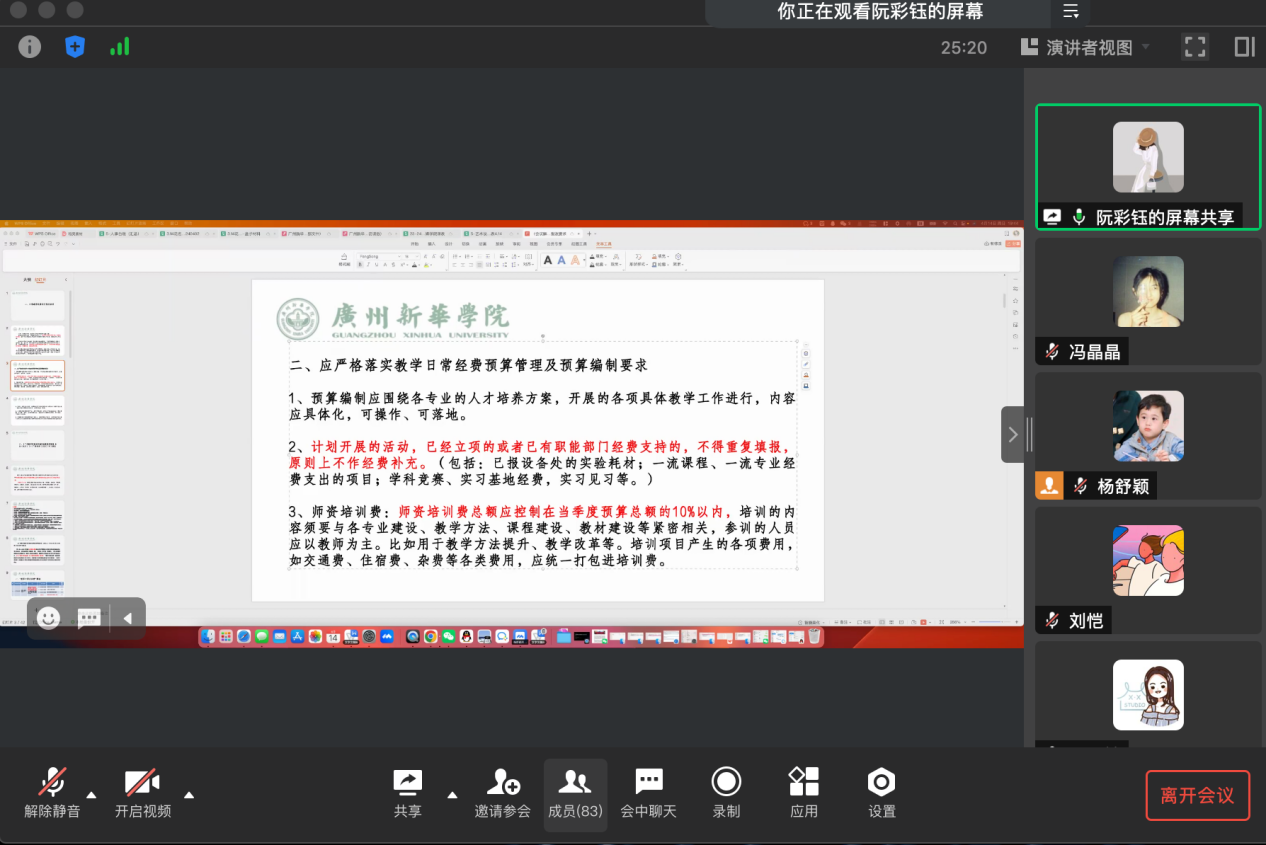Start recording with 录制
Viewport: 1266px width, 845px height.
(x=726, y=794)
